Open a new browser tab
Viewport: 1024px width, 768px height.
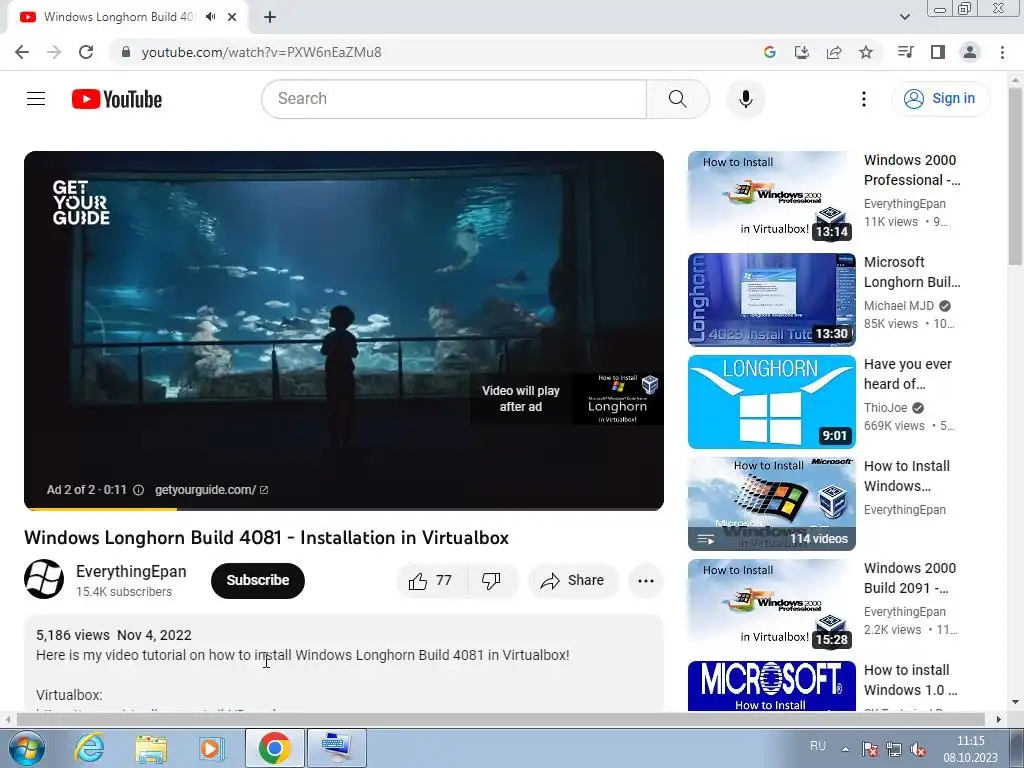tap(270, 17)
